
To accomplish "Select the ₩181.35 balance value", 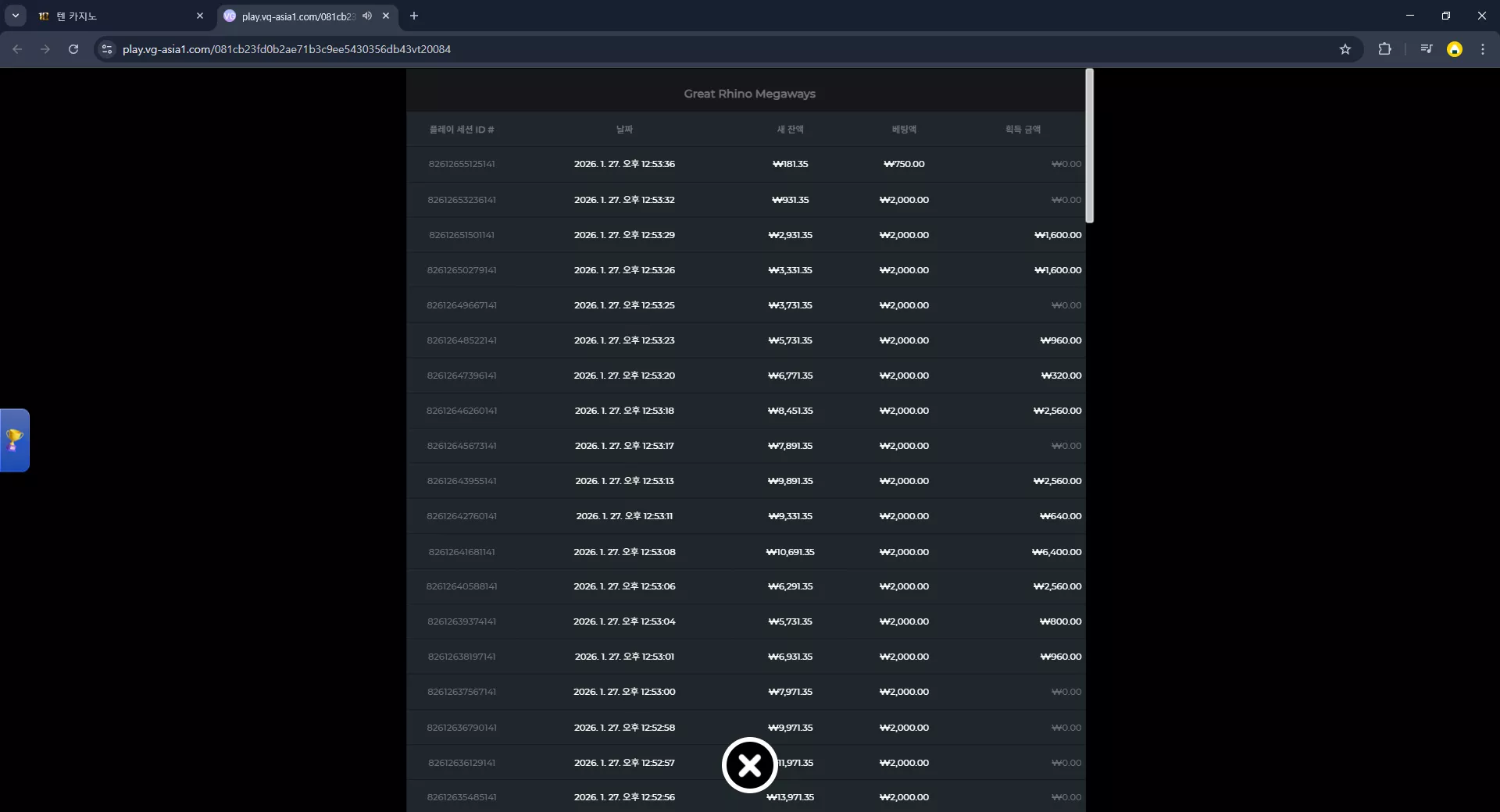I will 790,164.
